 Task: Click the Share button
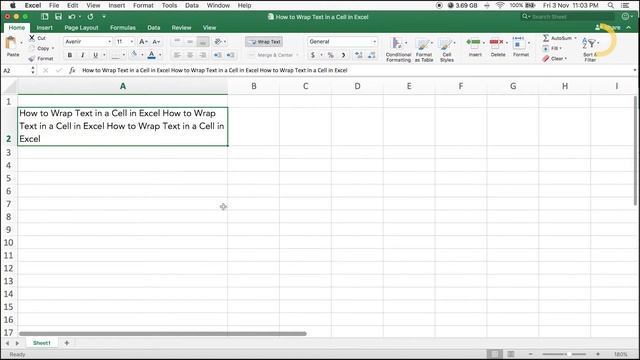click(x=608, y=27)
